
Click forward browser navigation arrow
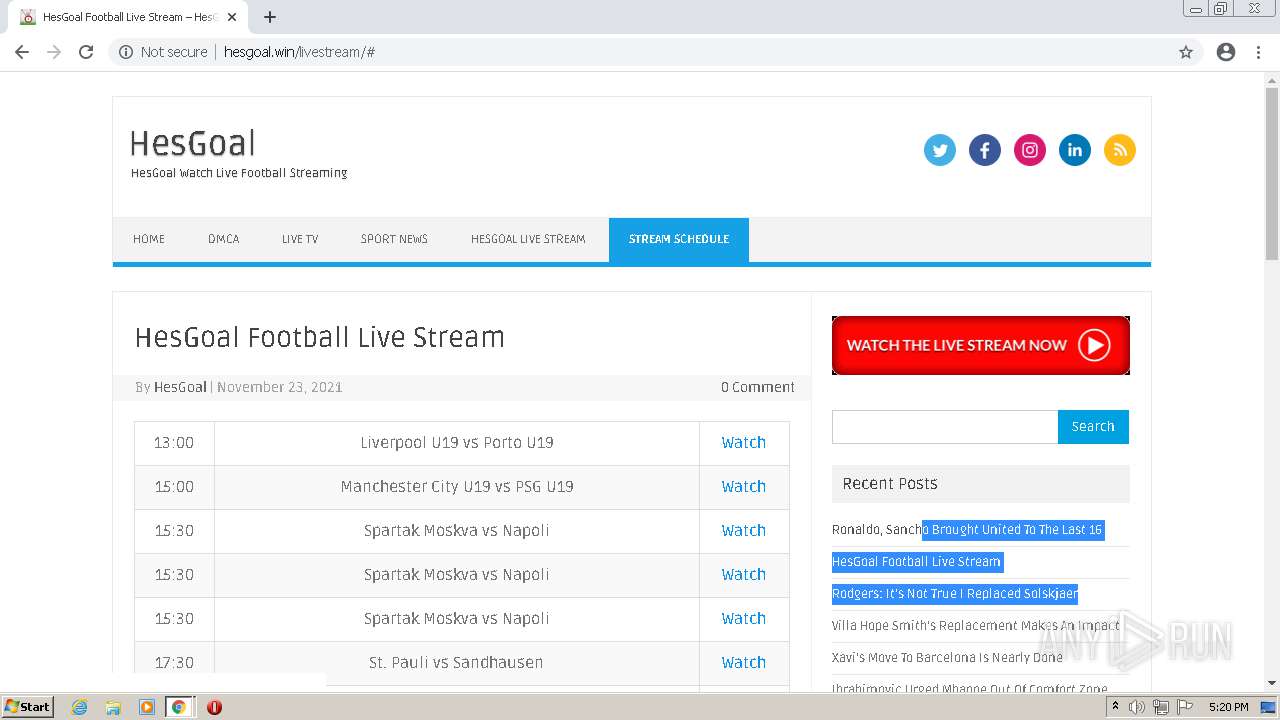pyautogui.click(x=54, y=52)
